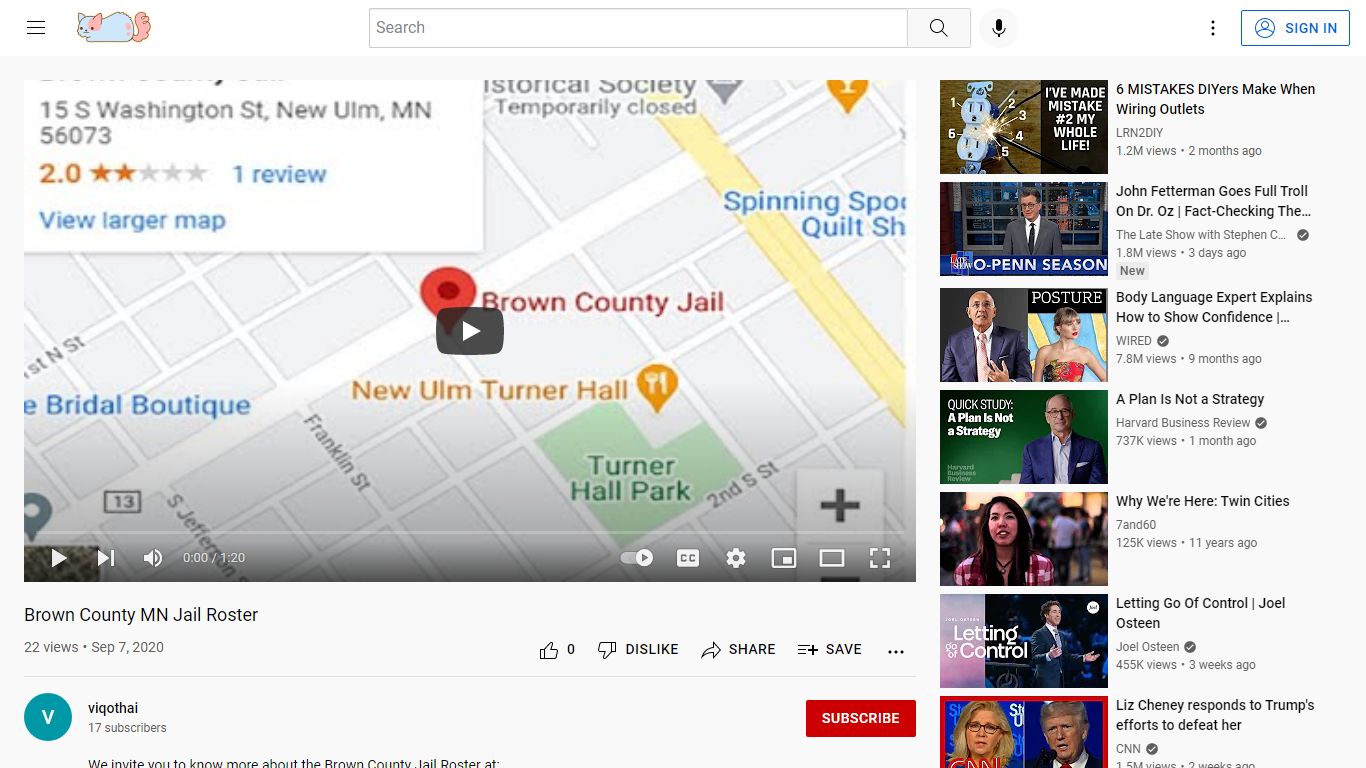Viewport: 1366px width, 768px height.
Task: Toggle the autoplay switch
Action: [x=637, y=558]
